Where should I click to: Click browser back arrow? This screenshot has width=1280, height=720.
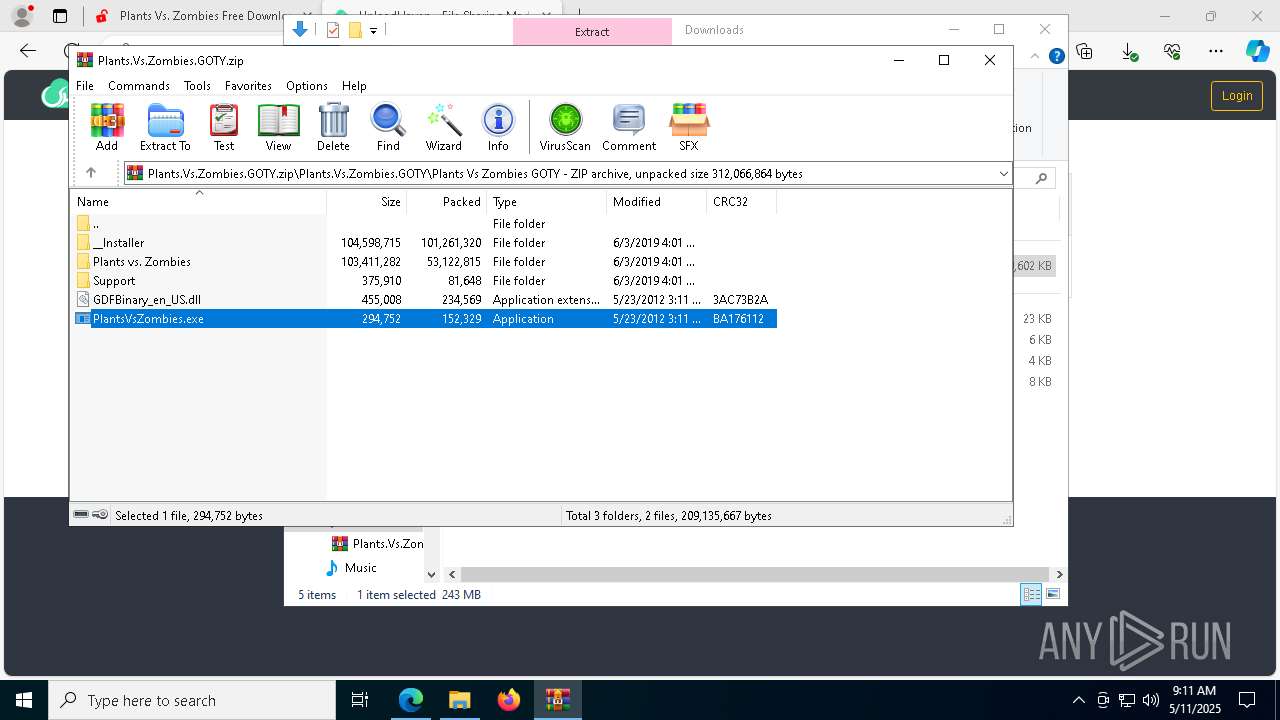point(28,51)
